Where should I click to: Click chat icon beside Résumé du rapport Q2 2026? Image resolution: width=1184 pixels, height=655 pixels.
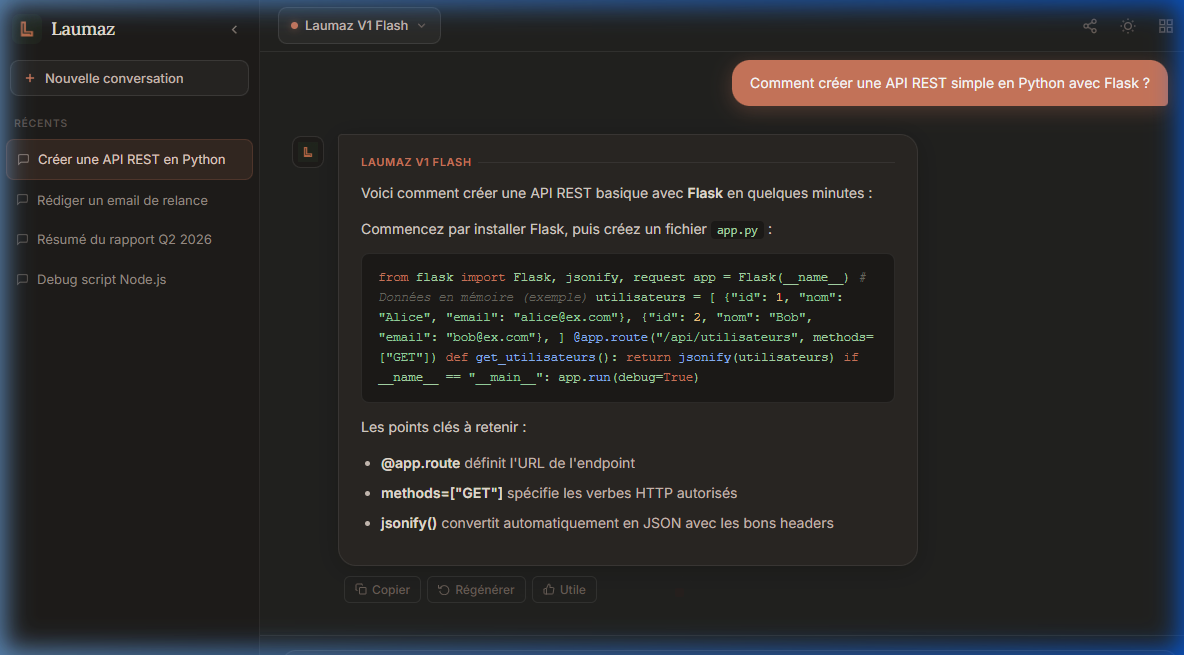pos(23,239)
